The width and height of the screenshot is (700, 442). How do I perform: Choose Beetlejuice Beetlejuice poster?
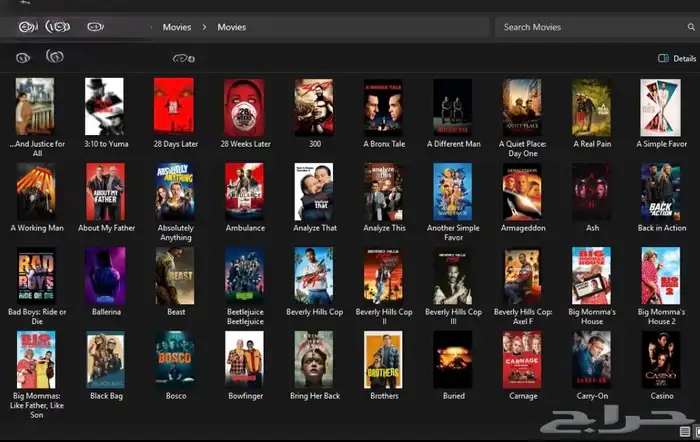pyautogui.click(x=244, y=275)
